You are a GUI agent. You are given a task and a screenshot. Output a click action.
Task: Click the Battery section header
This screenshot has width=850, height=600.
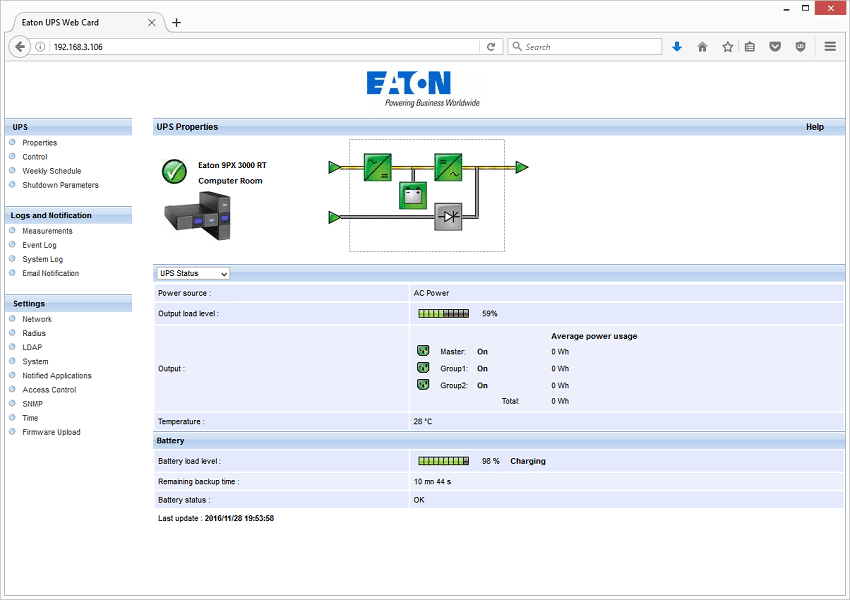pyautogui.click(x=499, y=441)
